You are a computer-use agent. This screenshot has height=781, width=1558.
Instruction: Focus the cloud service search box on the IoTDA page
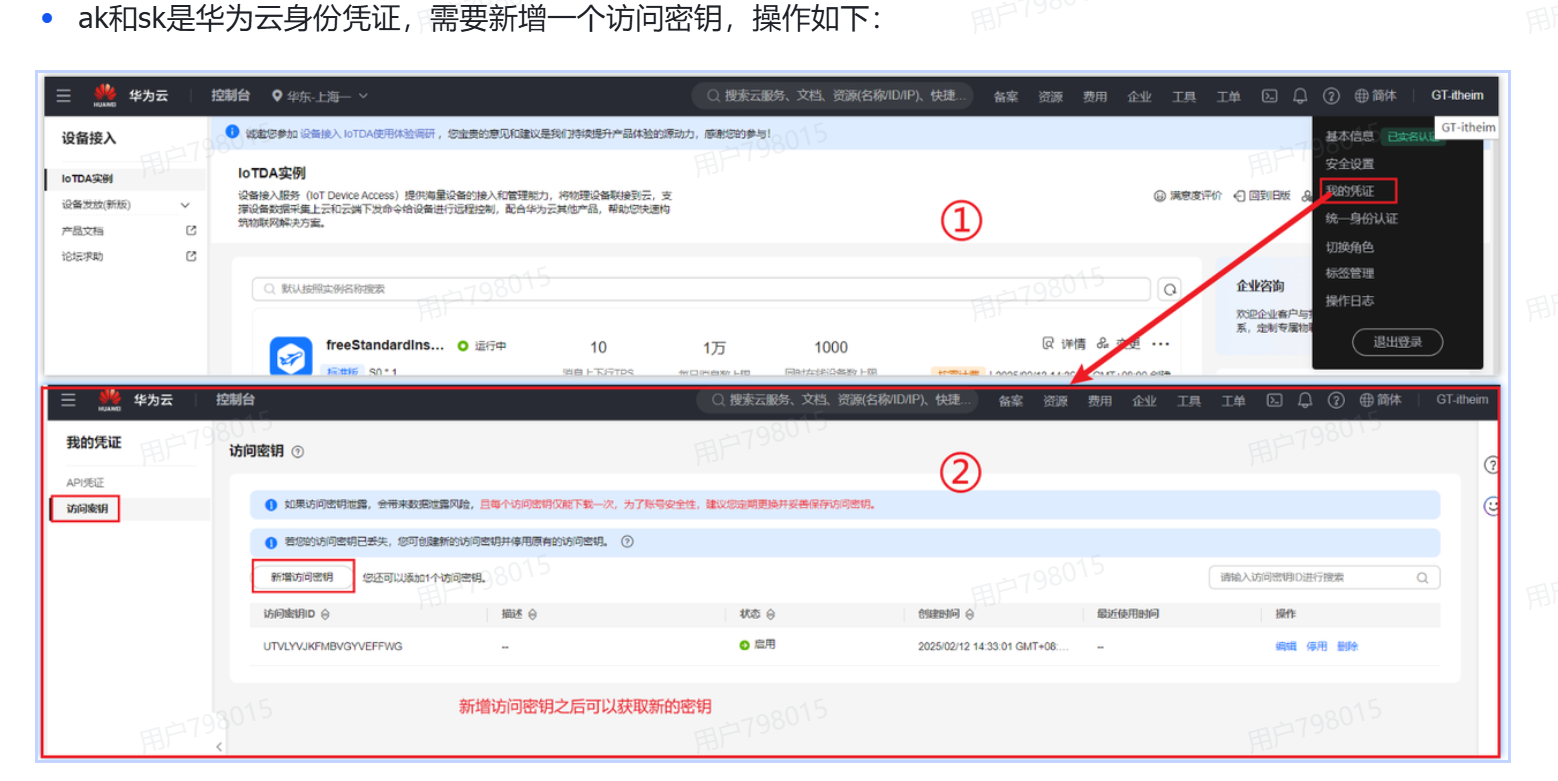pos(832,96)
